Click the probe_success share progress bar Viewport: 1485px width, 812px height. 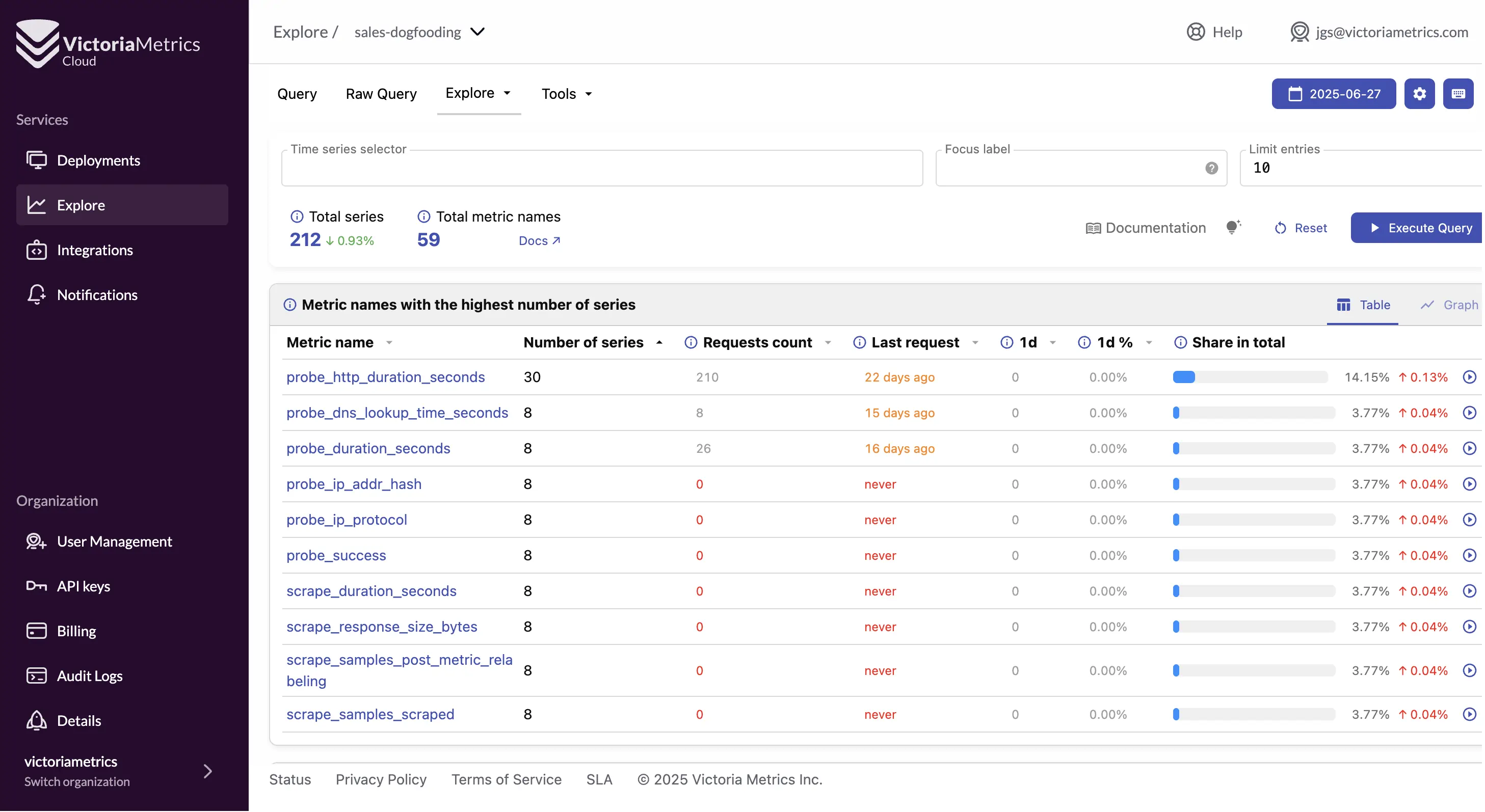1254,556
